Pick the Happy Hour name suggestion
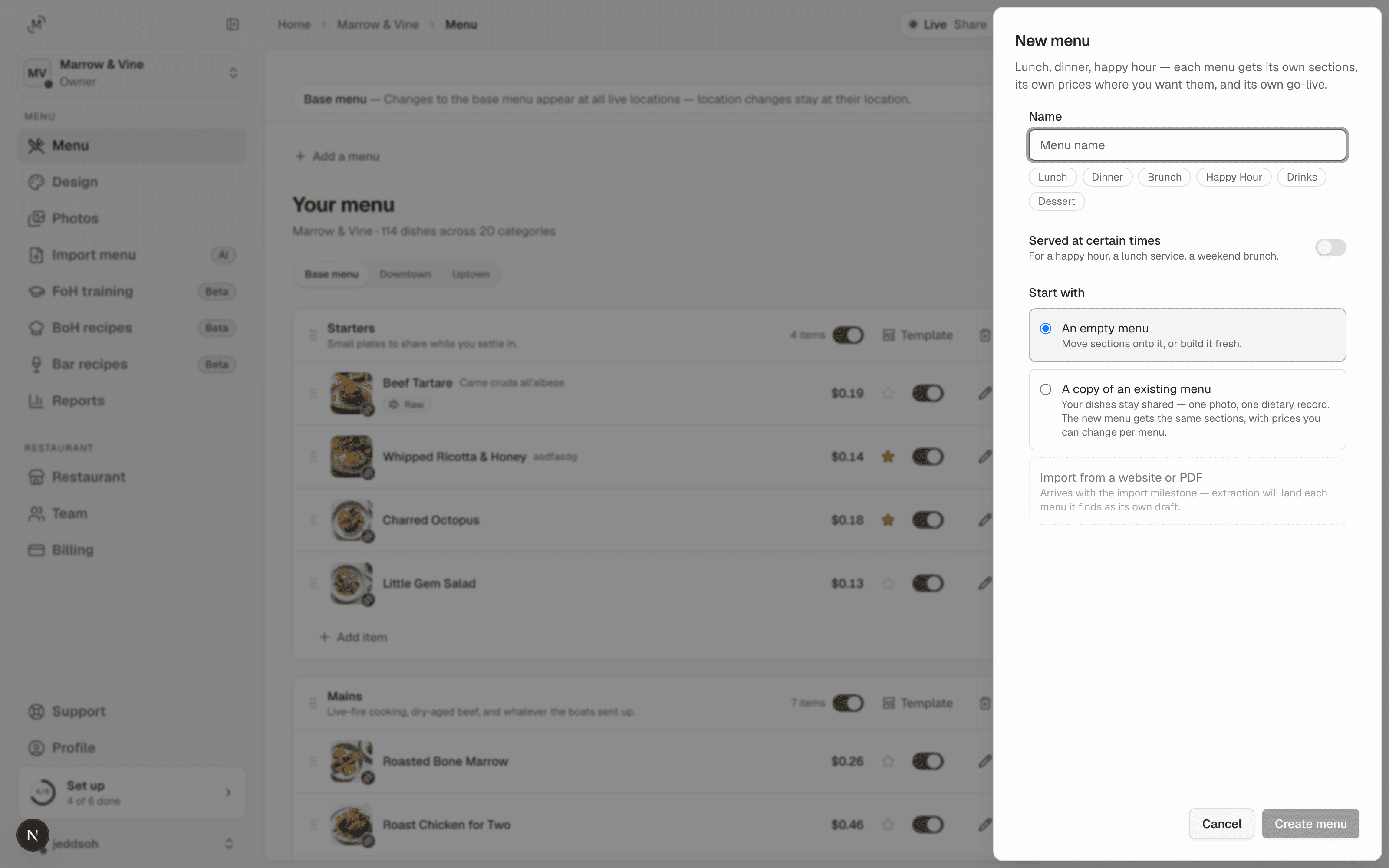Viewport: 1389px width, 868px height. (1234, 178)
